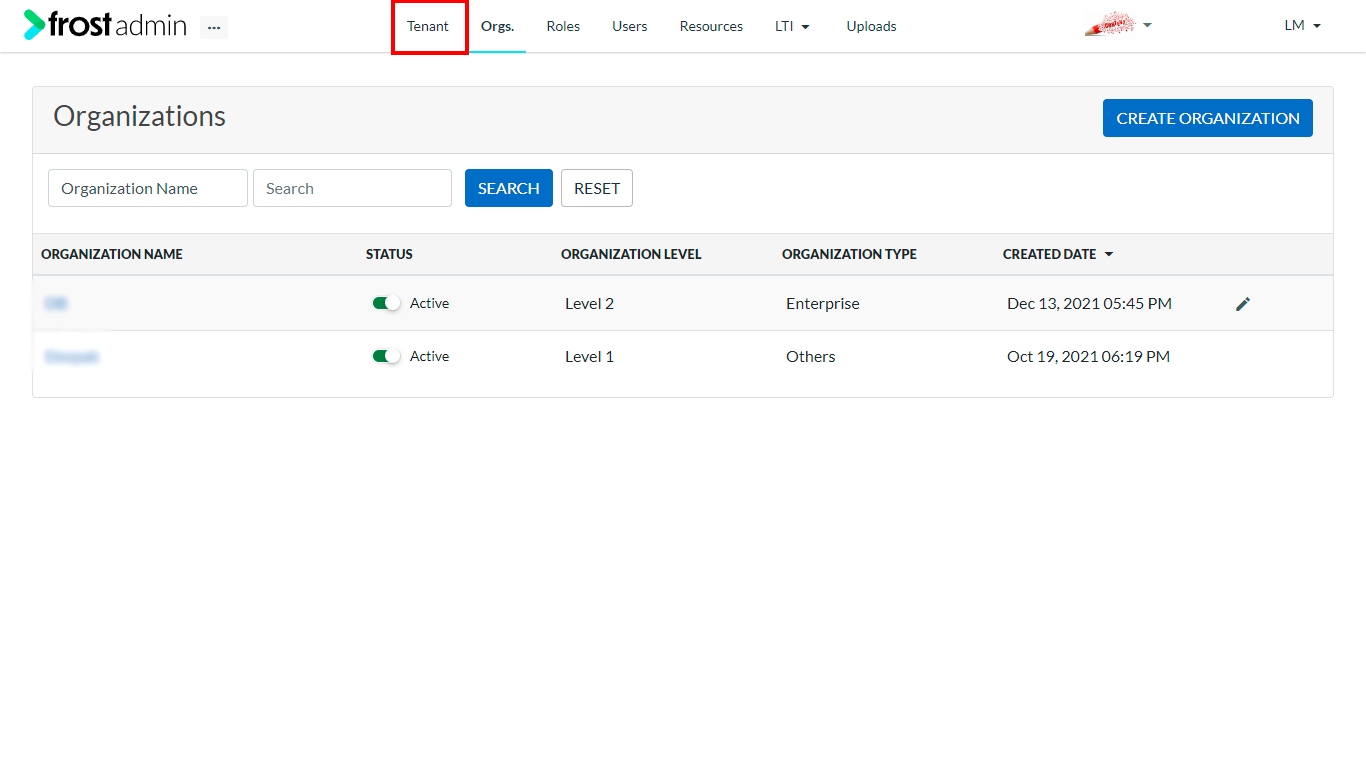Screen dimensions: 1366x768
Task: Select the Level 2 cell
Action: 589,303
